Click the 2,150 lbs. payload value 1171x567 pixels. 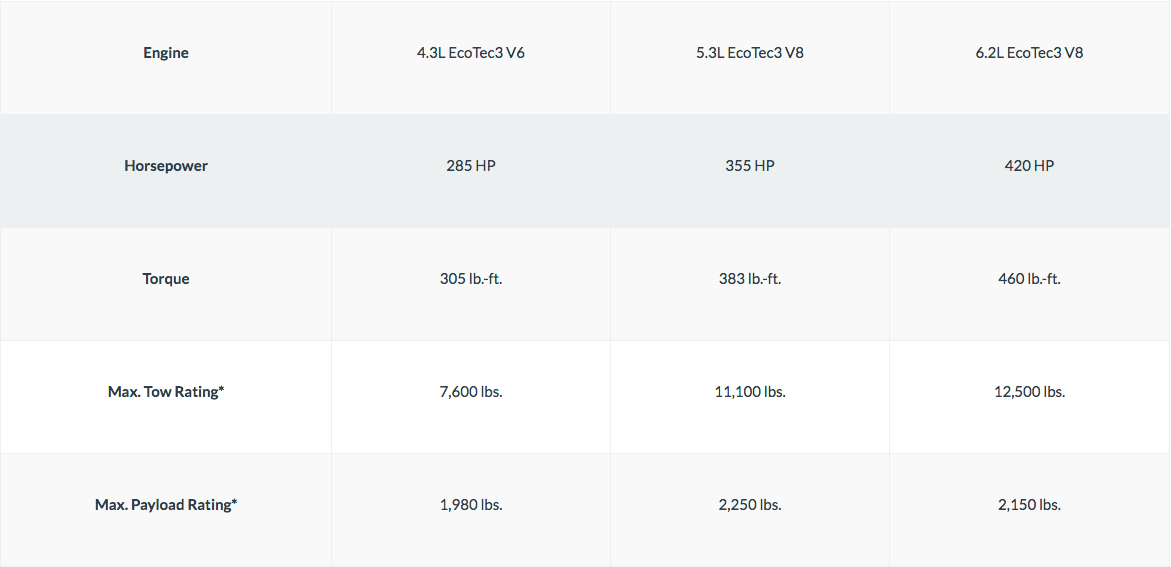tap(1029, 505)
